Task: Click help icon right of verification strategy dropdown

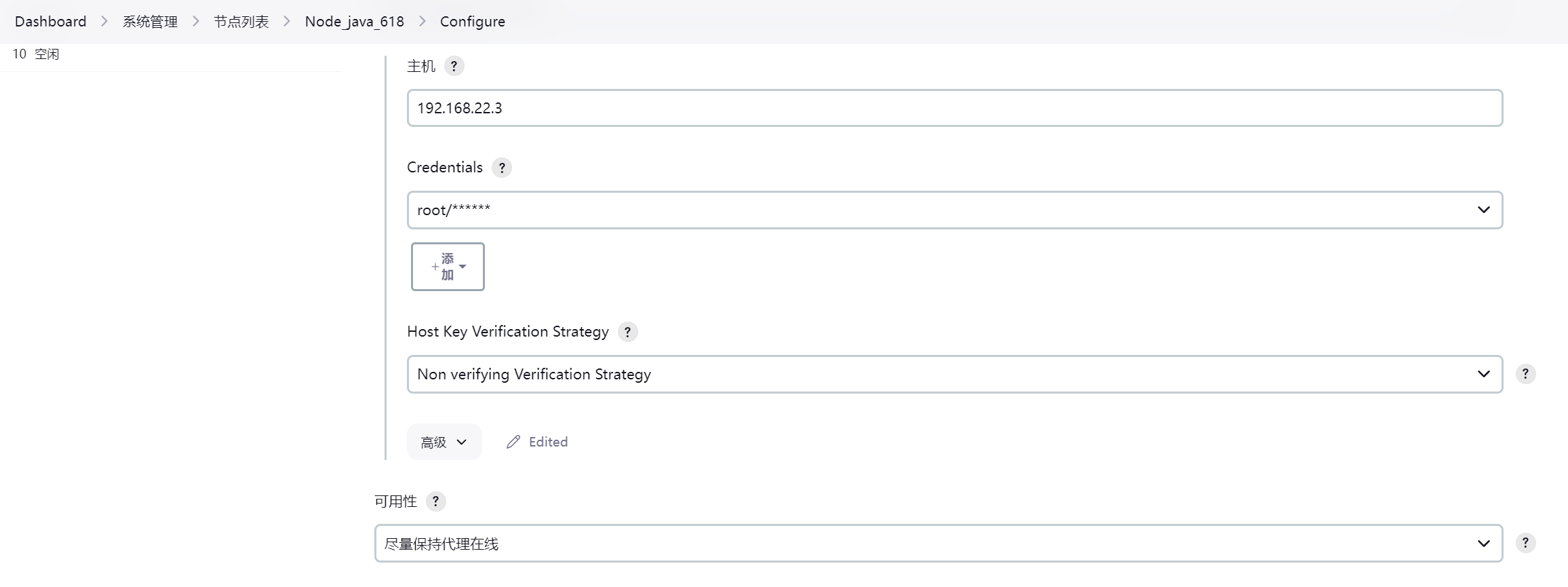Action: coord(1525,374)
